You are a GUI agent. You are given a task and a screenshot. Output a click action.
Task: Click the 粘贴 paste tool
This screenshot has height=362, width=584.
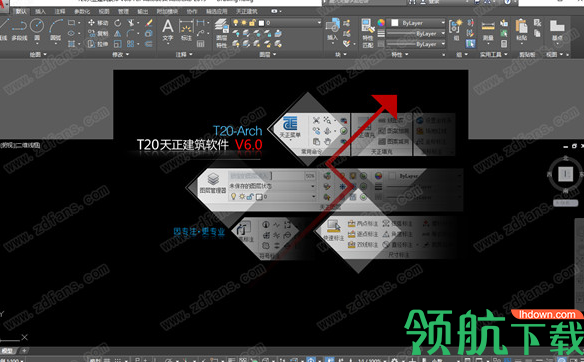pyautogui.click(x=521, y=30)
